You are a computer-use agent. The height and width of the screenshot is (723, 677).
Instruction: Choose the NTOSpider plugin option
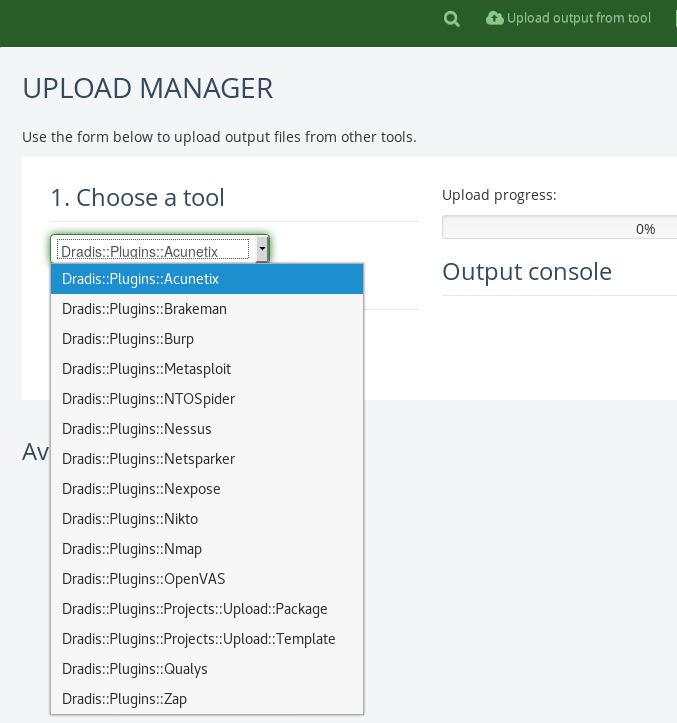pyautogui.click(x=207, y=399)
